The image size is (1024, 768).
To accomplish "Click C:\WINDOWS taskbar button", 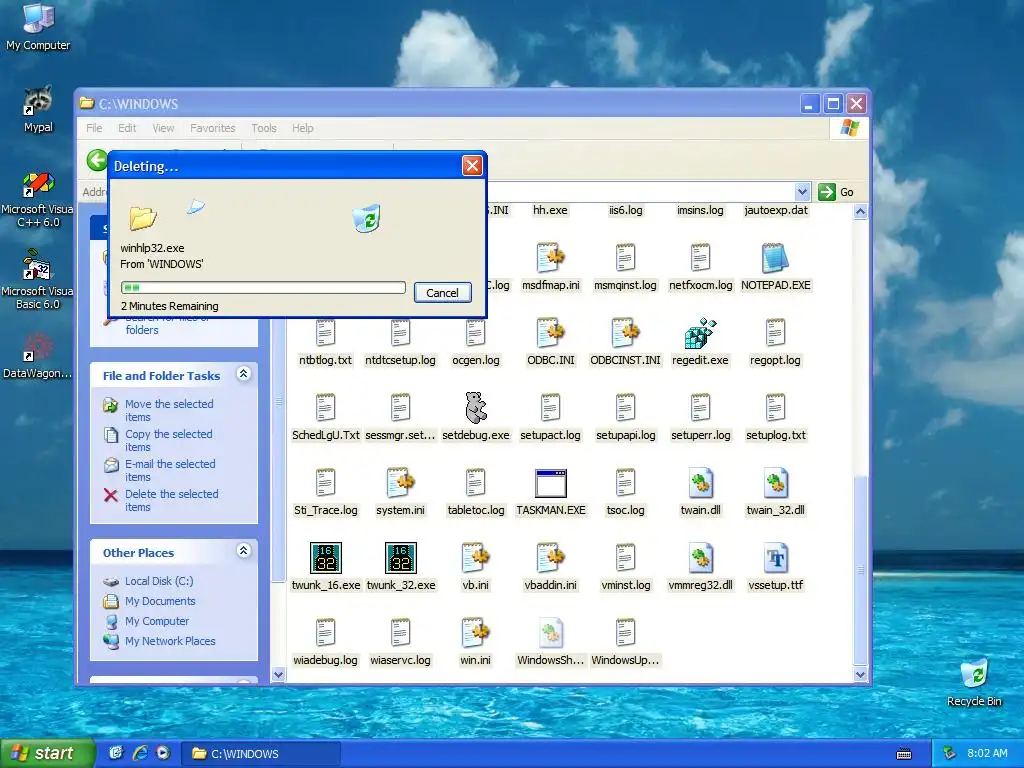I will coord(260,754).
